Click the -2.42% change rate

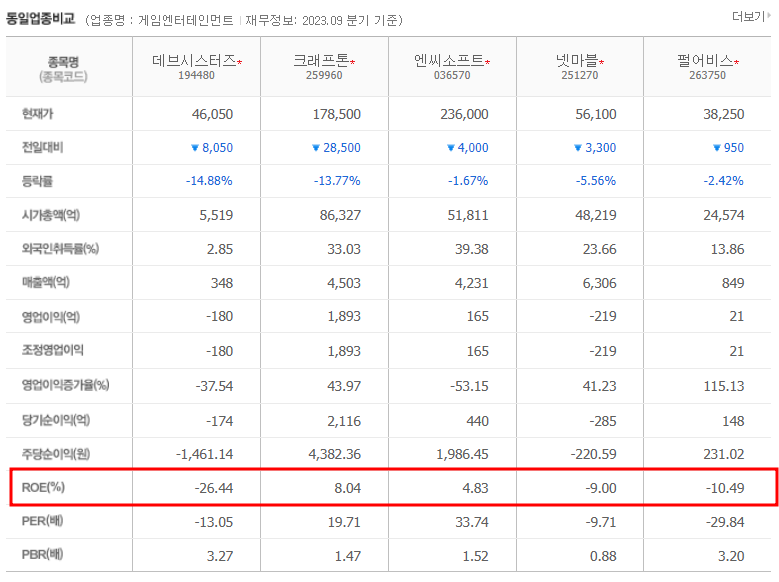(723, 181)
